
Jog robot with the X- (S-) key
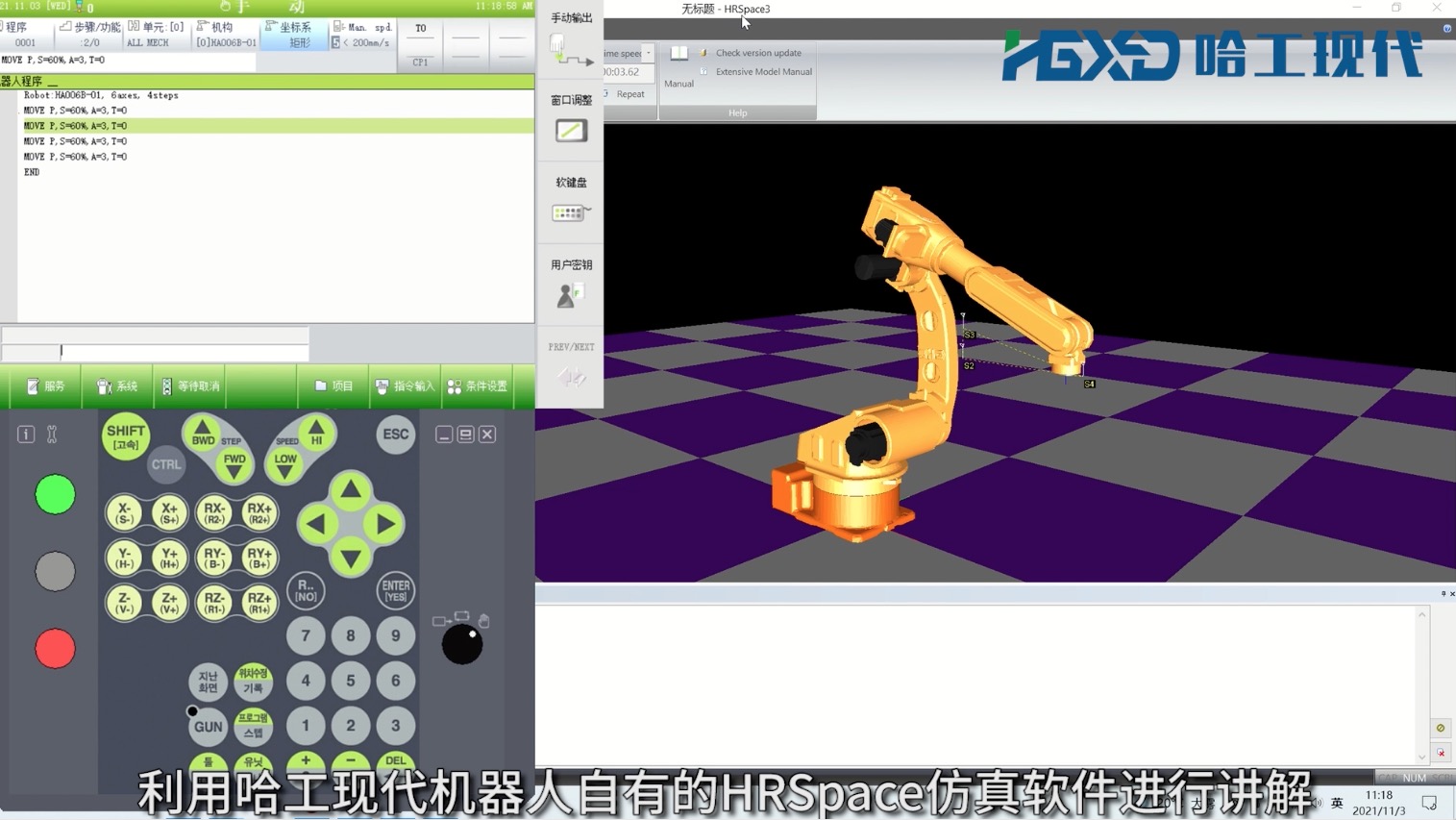(124, 512)
